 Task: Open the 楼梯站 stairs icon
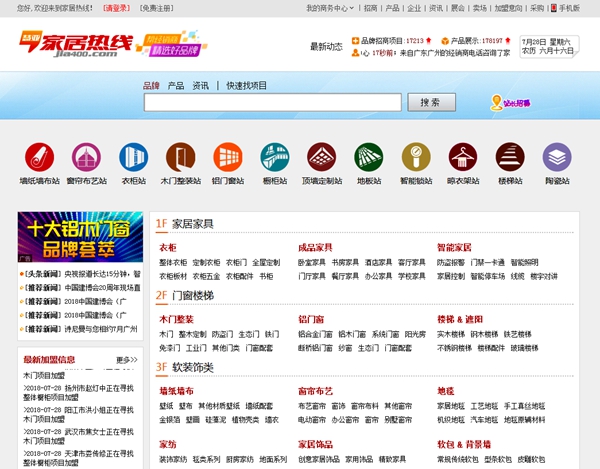(x=510, y=157)
